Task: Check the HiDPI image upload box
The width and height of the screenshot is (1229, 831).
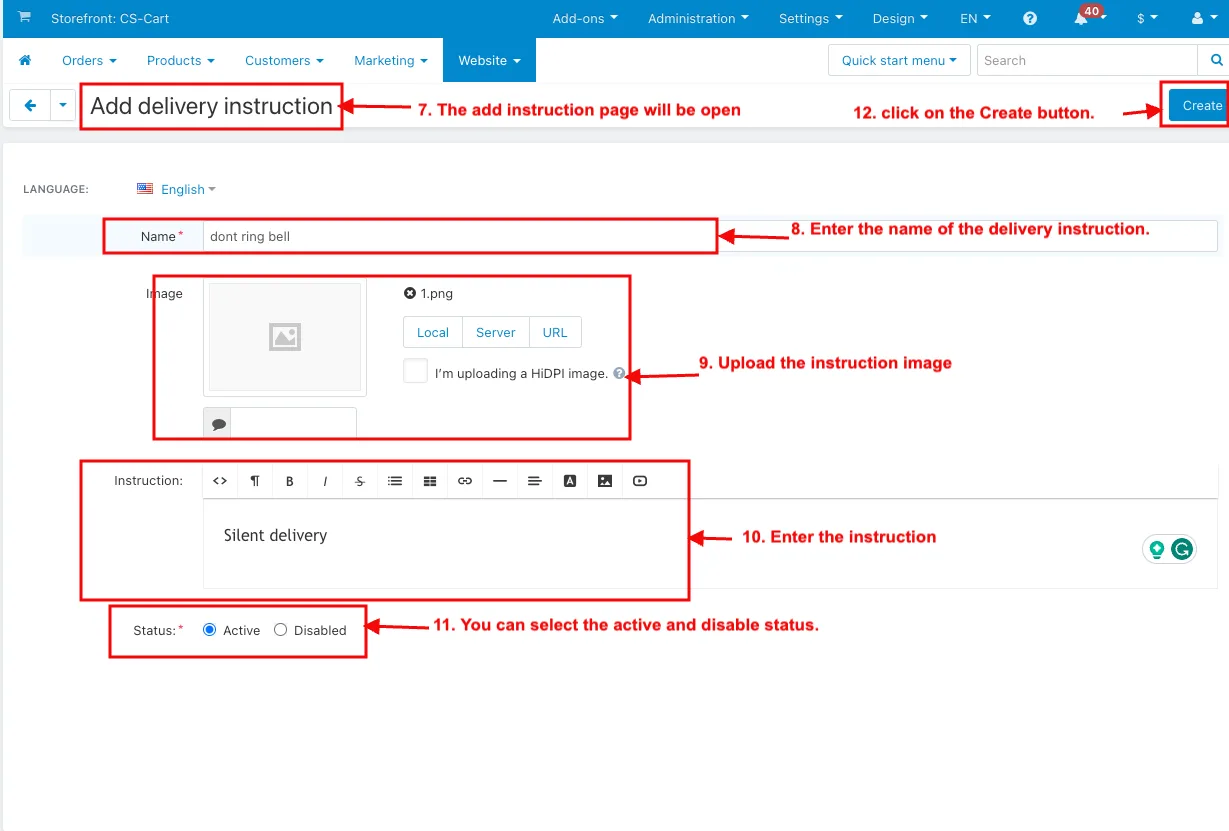Action: click(416, 371)
